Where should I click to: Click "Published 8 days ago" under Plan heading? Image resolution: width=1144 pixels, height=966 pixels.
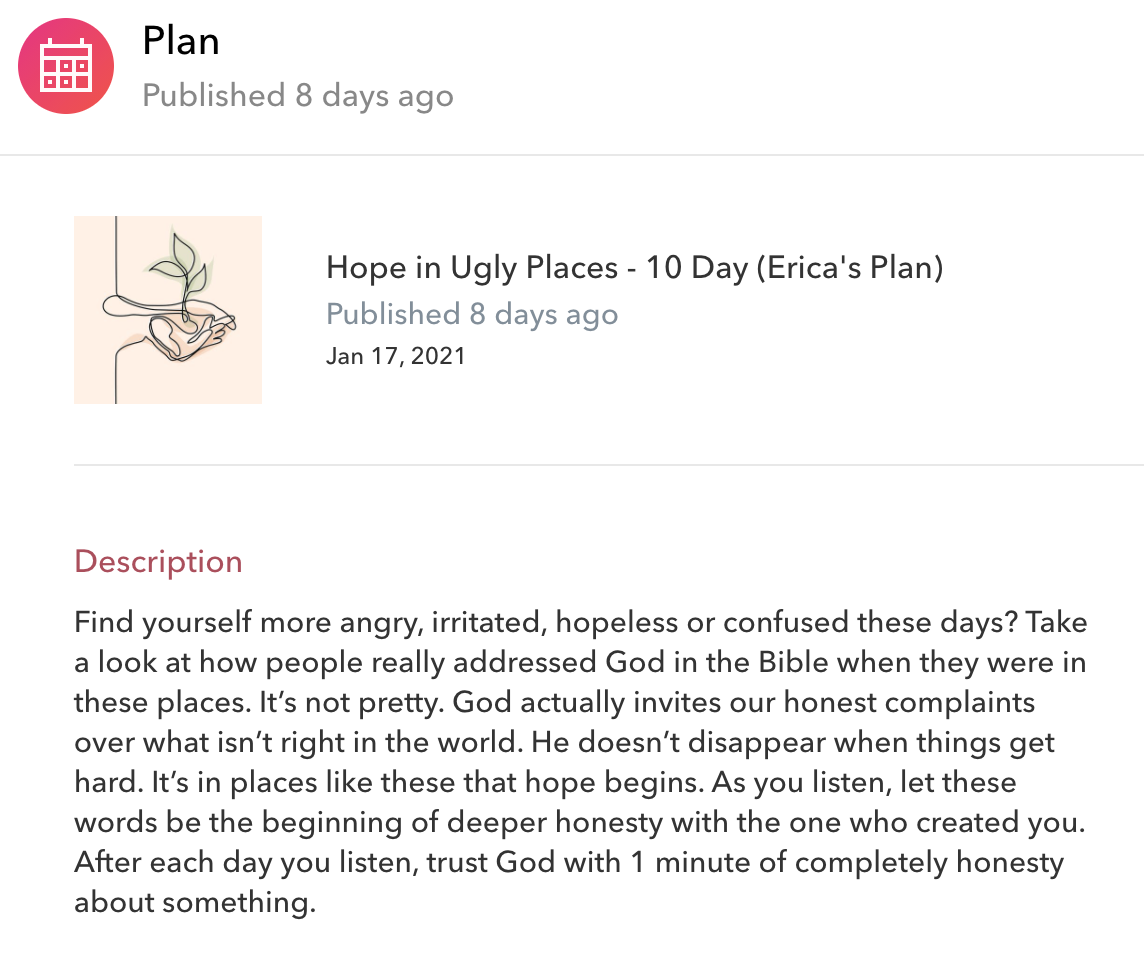coord(298,96)
